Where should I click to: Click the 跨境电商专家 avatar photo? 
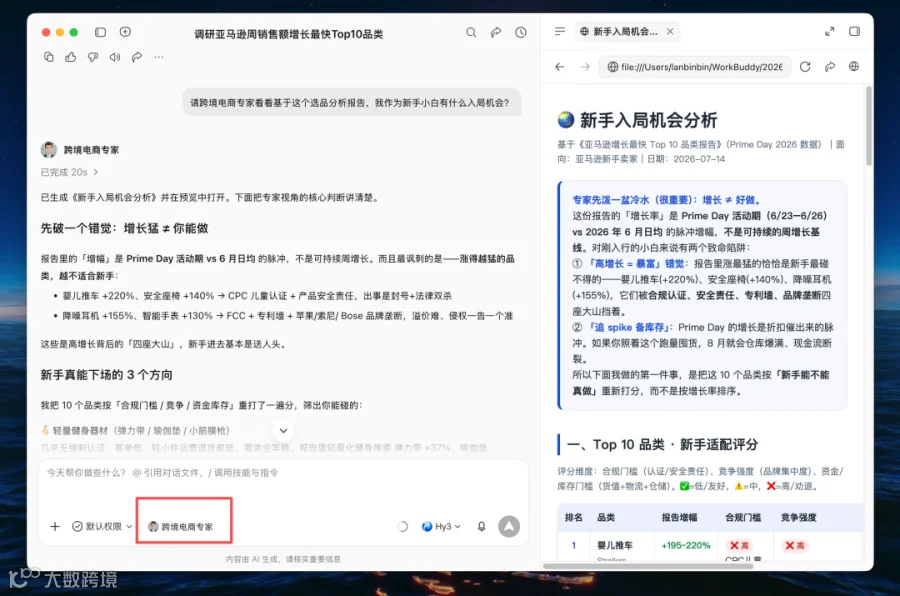[x=49, y=150]
